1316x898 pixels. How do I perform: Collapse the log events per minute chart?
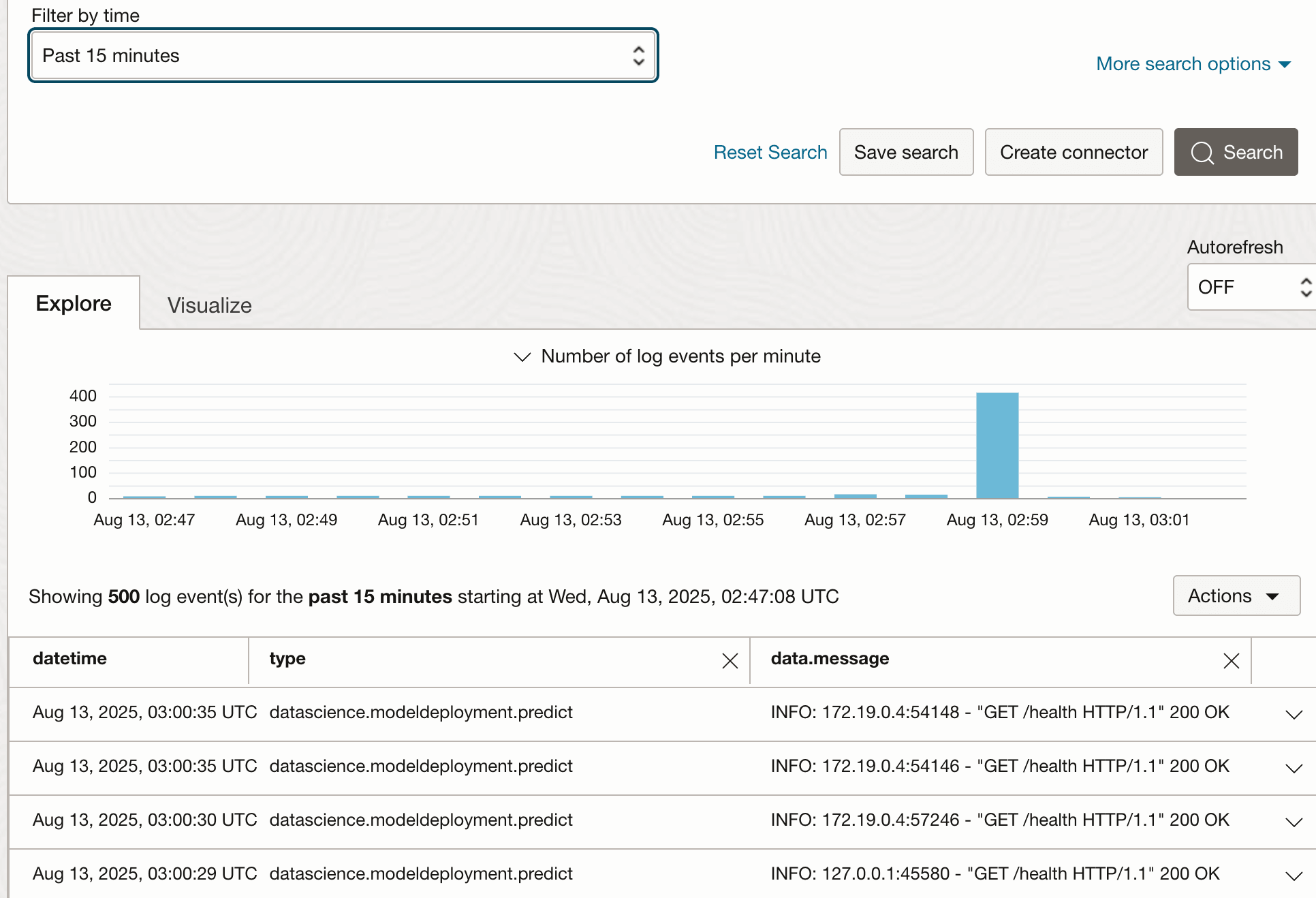[x=522, y=356]
